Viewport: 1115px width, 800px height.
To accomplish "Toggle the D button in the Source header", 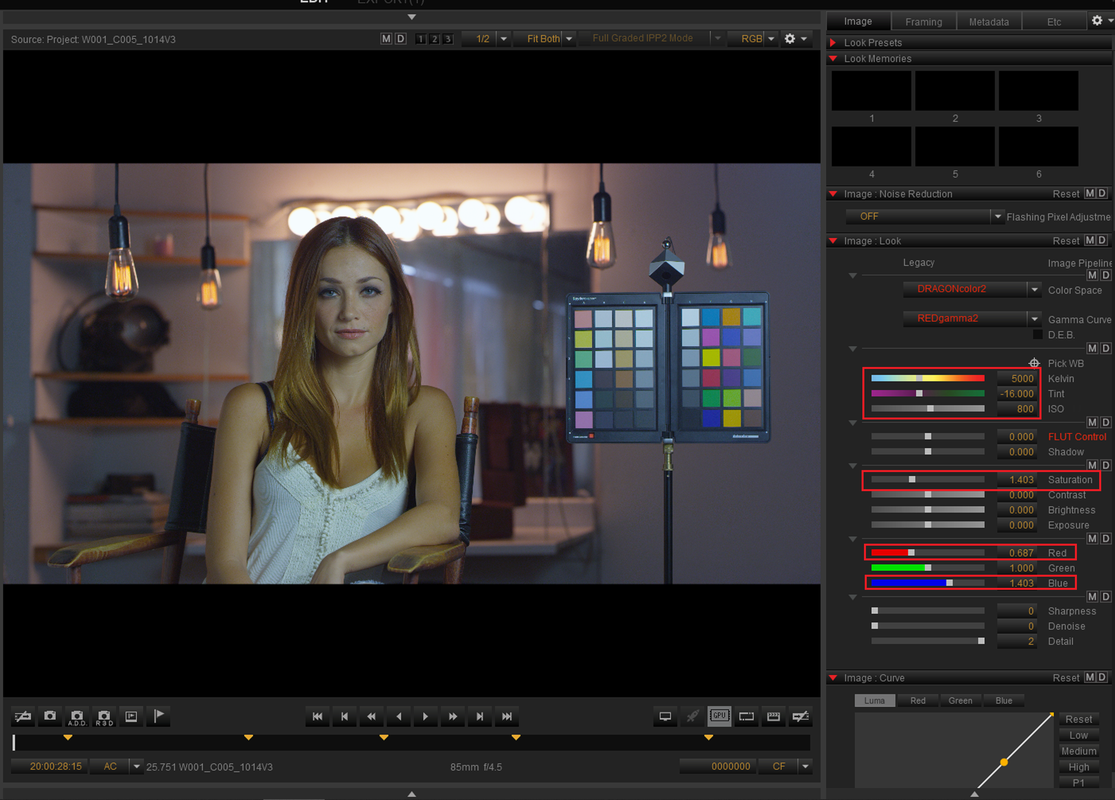I will 400,38.
